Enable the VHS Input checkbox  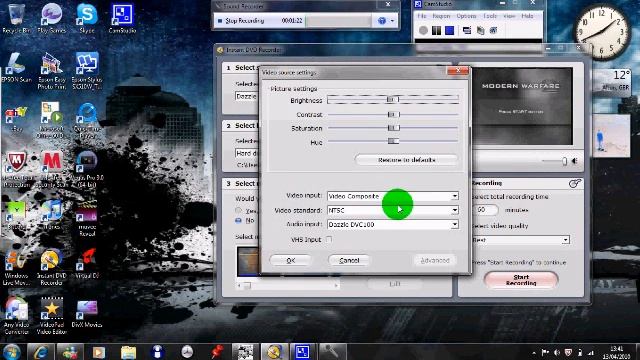329,240
